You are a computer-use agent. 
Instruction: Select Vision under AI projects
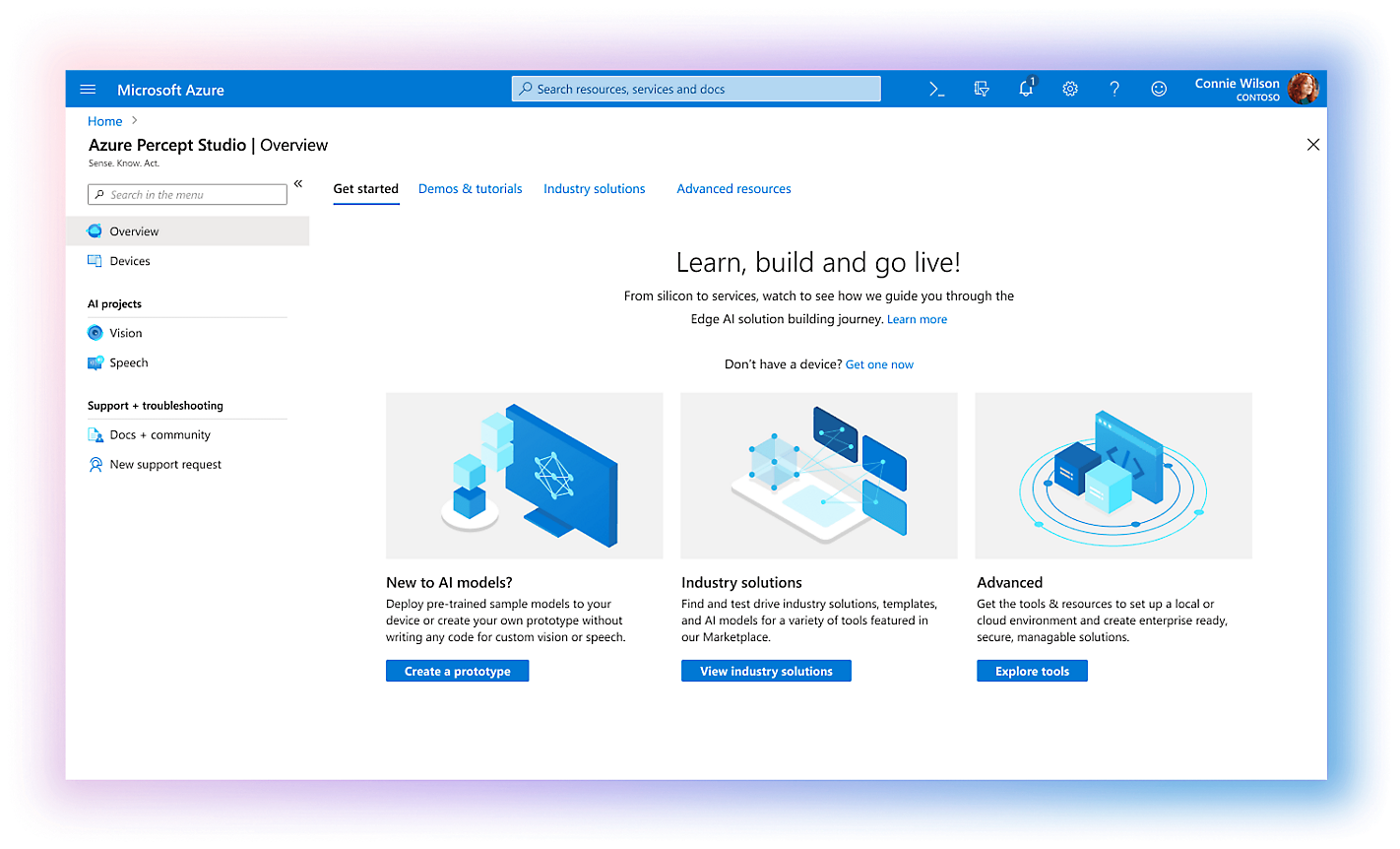[x=126, y=333]
